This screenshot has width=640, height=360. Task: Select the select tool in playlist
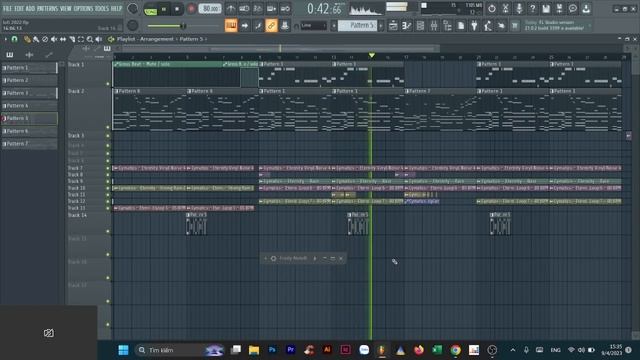81,39
